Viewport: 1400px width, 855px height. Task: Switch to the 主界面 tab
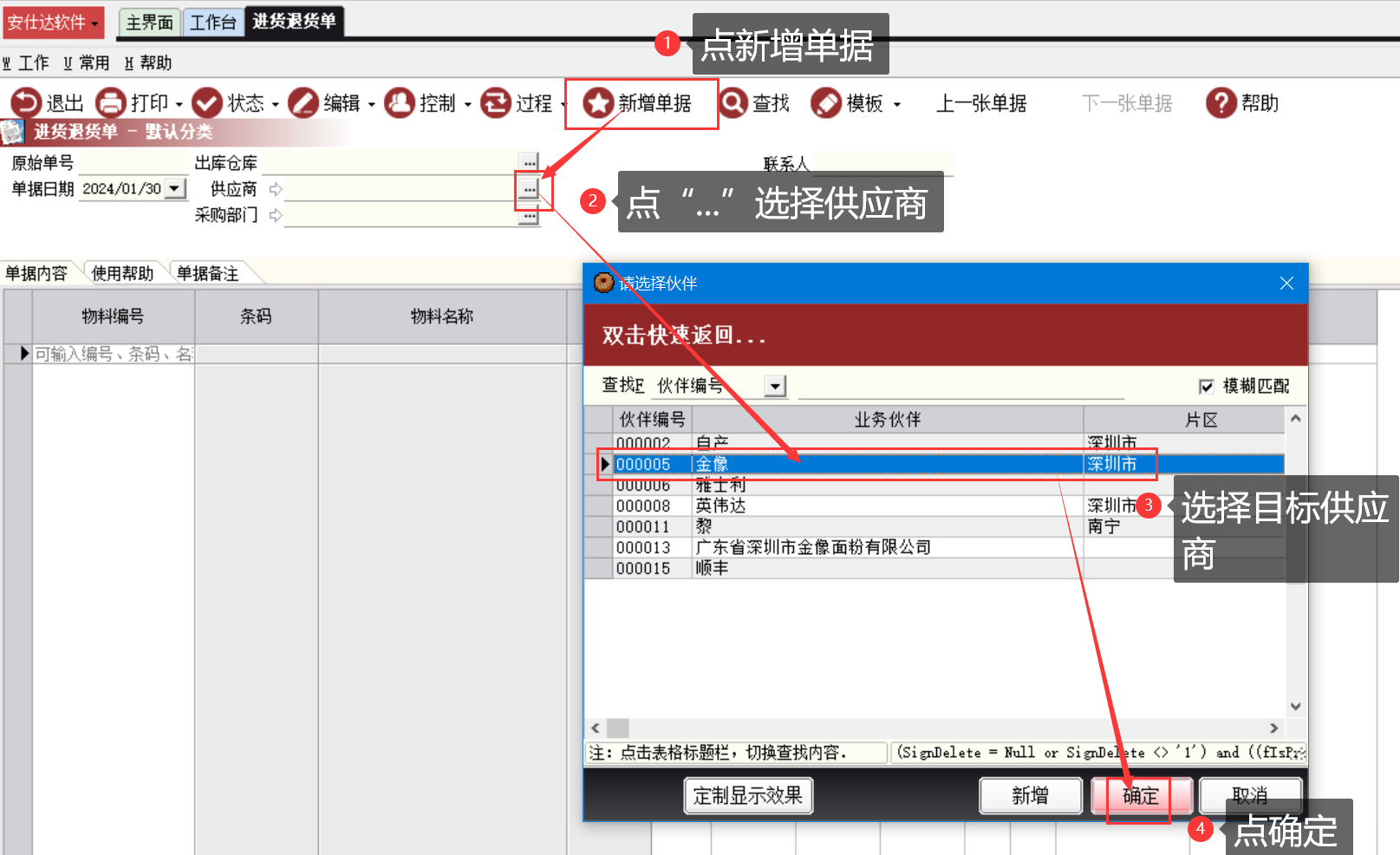149,23
